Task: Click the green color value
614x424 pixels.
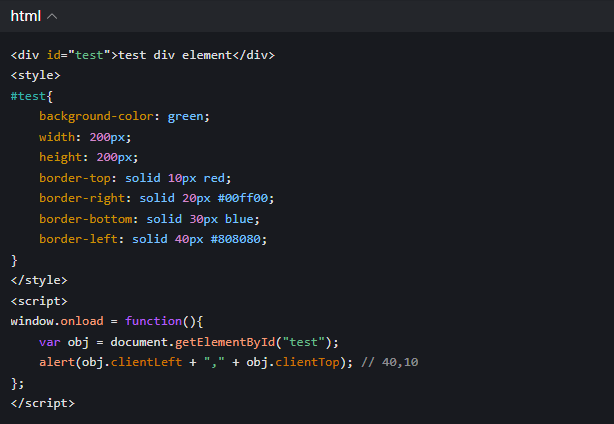Action: (x=188, y=116)
